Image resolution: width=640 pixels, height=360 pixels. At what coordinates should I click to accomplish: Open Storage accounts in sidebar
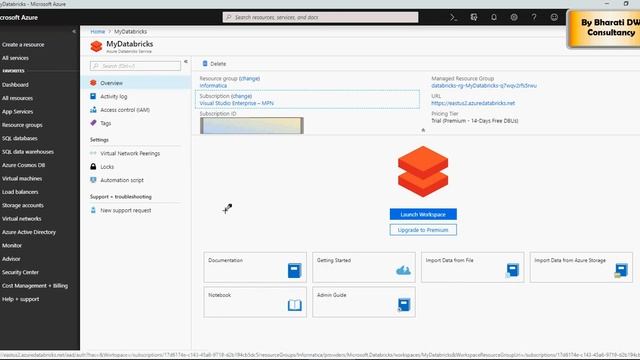[x=22, y=205]
